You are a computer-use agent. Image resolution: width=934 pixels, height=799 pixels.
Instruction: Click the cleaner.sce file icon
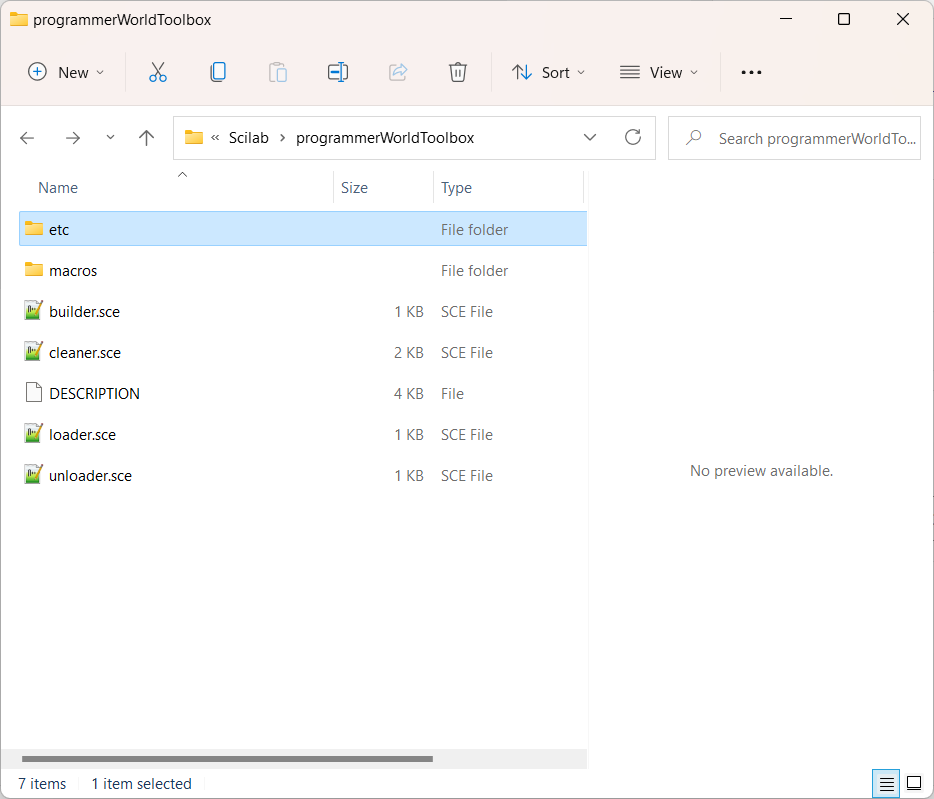34,352
